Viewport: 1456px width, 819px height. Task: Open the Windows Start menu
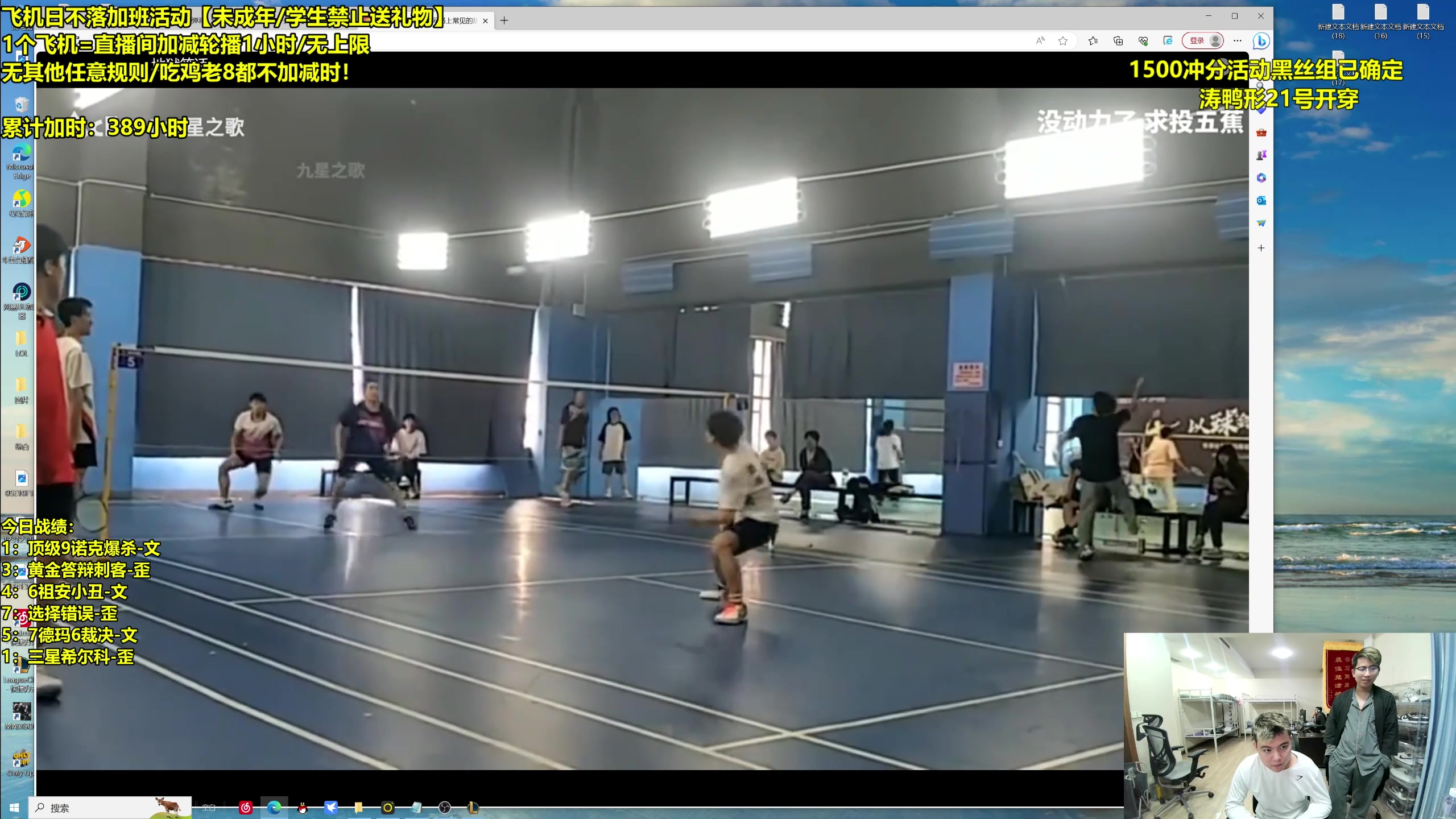point(14,808)
